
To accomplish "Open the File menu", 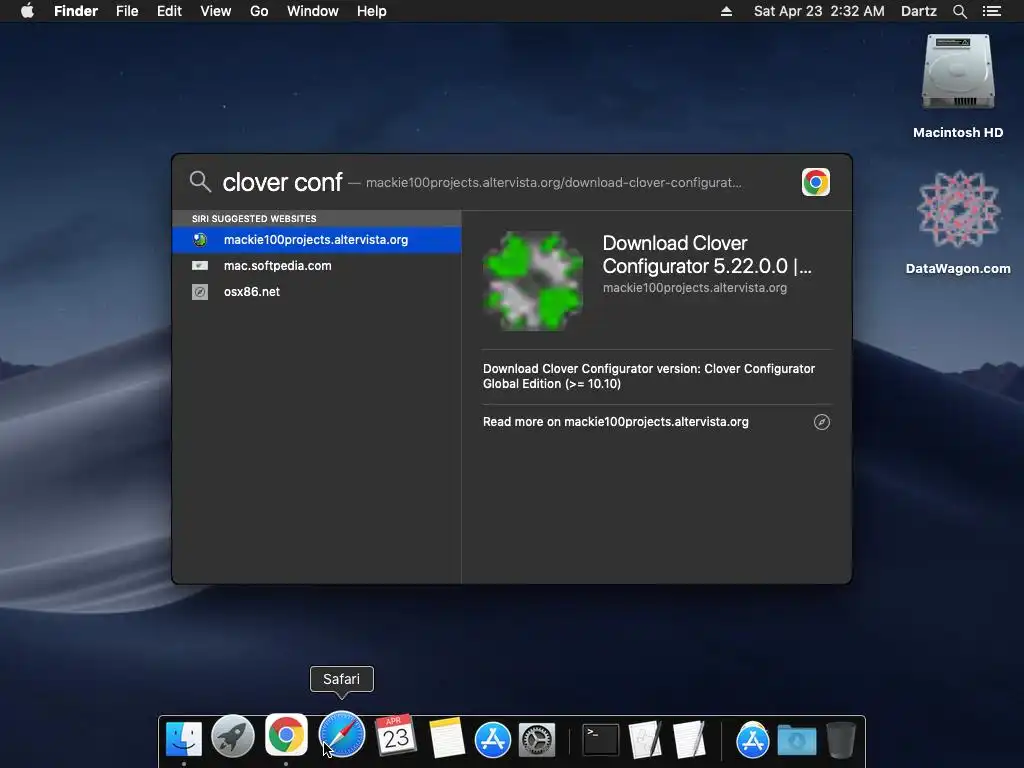I will (x=127, y=11).
